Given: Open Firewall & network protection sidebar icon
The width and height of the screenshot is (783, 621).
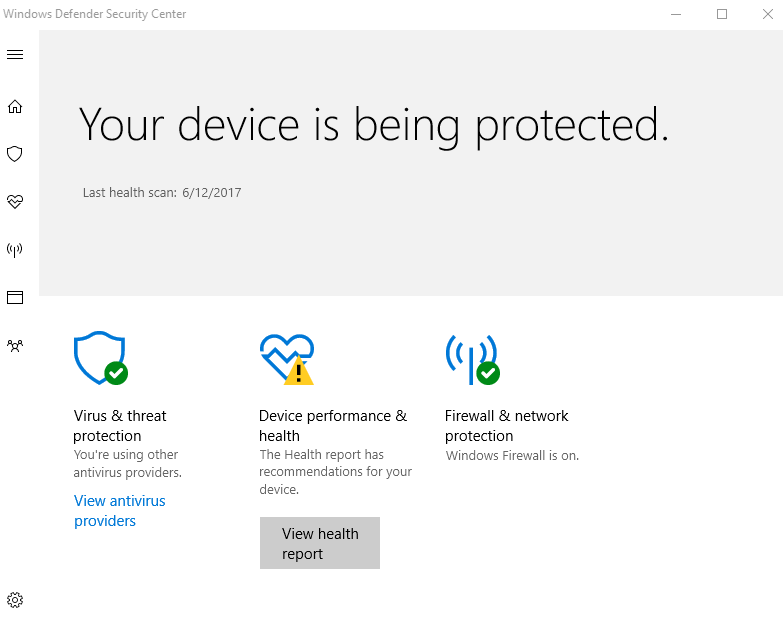Looking at the screenshot, I should (x=15, y=249).
